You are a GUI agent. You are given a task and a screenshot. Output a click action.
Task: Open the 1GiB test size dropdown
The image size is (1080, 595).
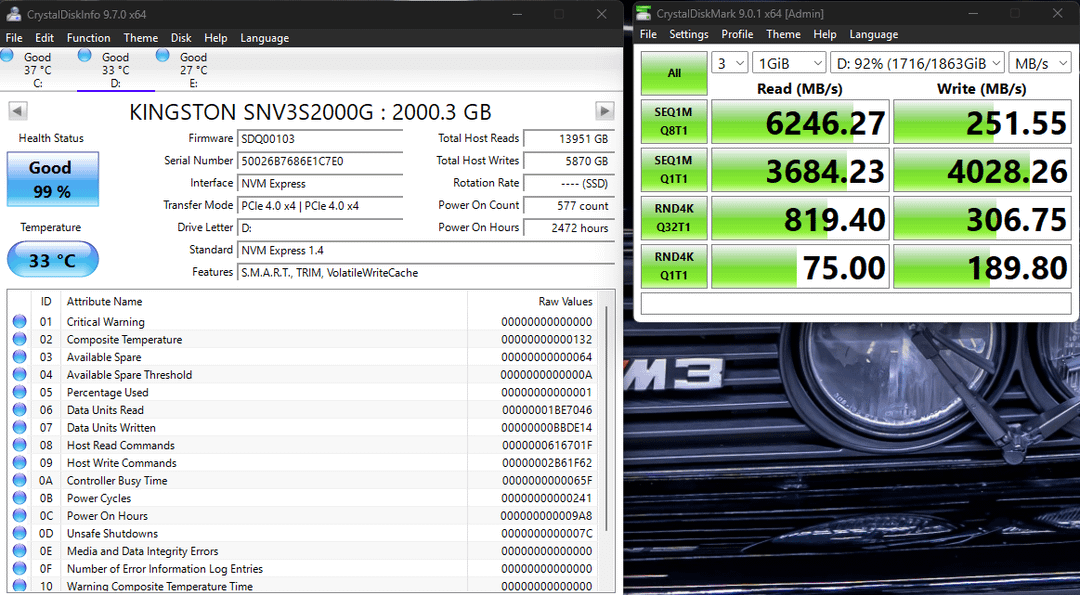pos(789,63)
